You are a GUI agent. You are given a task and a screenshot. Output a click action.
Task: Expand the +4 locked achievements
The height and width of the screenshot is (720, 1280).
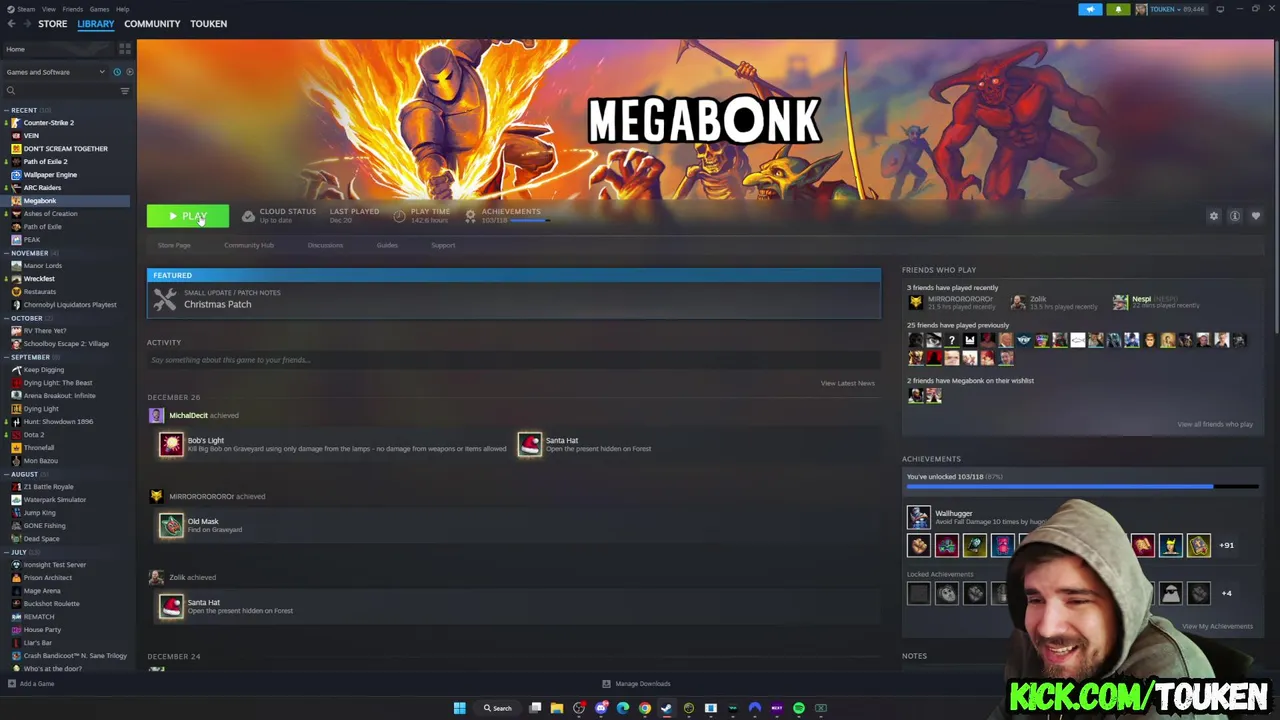(1226, 593)
